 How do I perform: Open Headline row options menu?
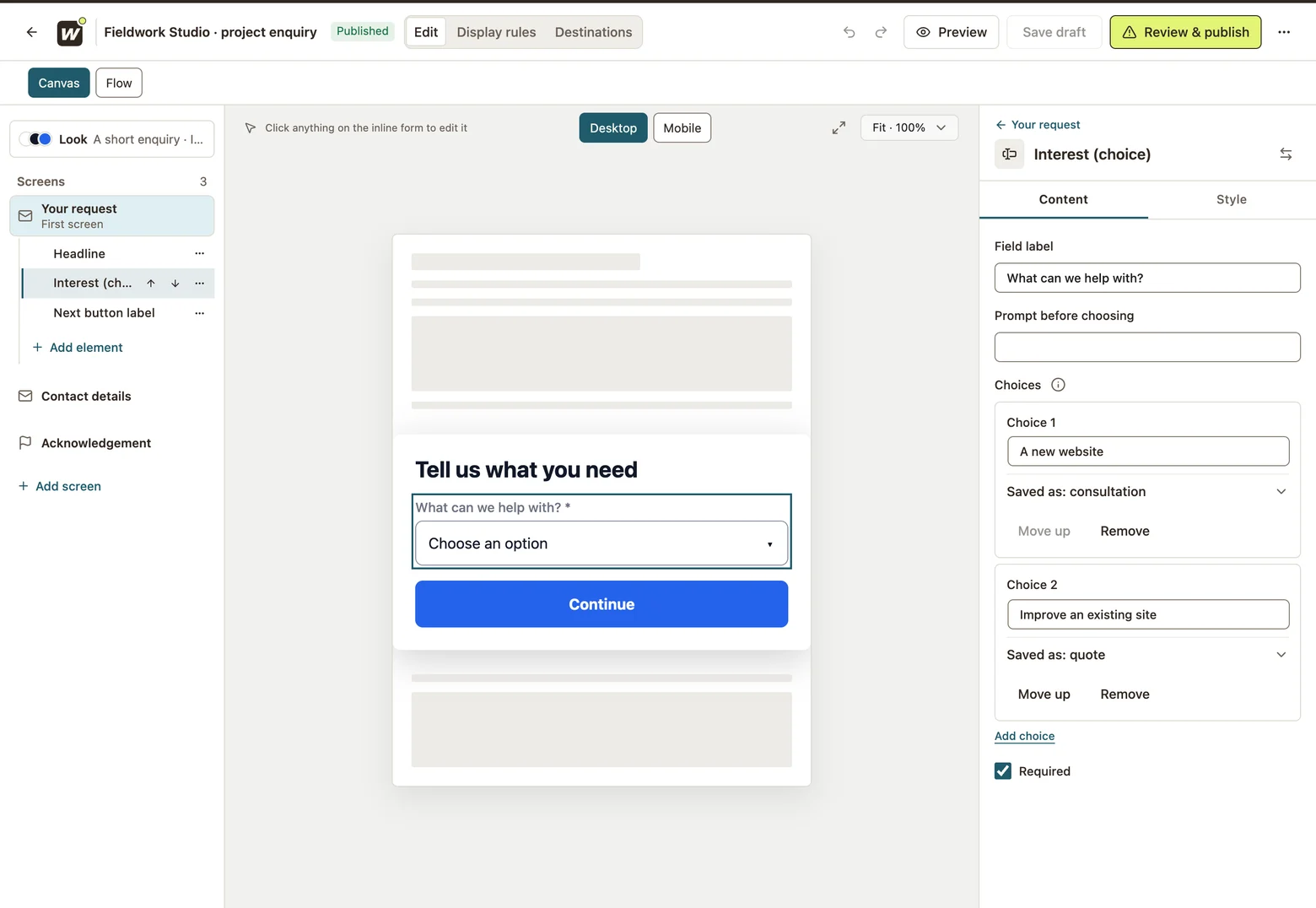(x=200, y=254)
